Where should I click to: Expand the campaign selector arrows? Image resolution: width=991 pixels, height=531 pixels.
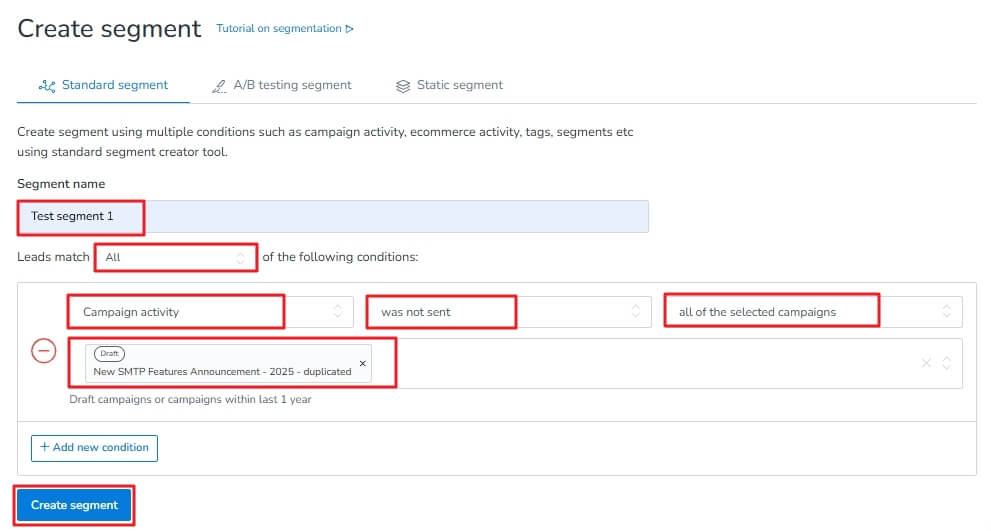coord(947,363)
